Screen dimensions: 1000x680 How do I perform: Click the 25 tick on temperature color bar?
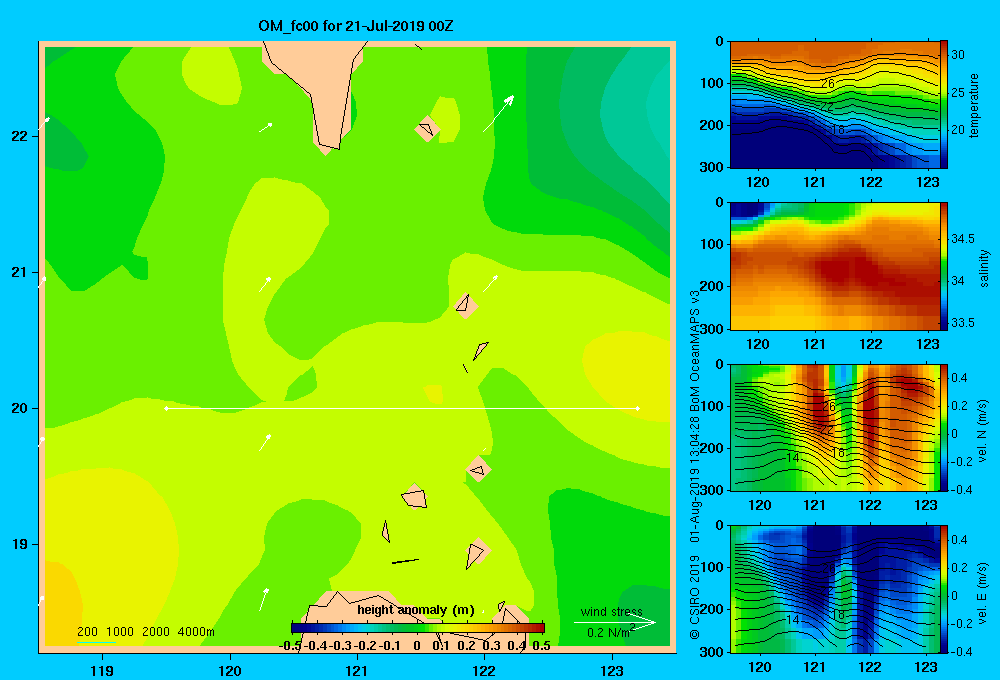point(957,92)
